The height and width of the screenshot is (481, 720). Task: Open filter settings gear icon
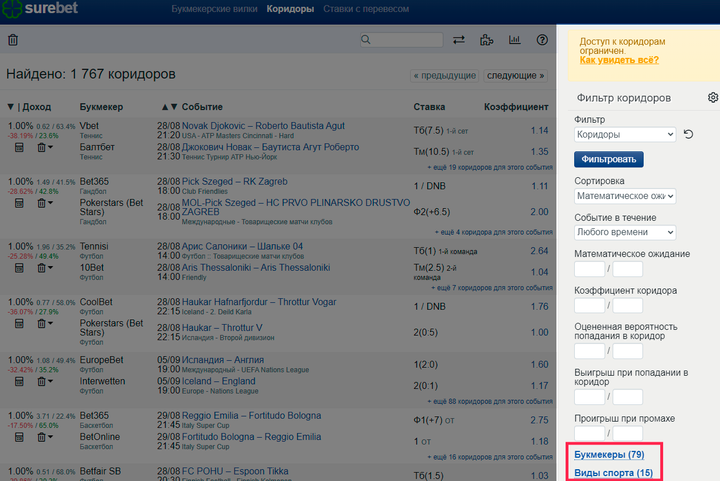[712, 98]
